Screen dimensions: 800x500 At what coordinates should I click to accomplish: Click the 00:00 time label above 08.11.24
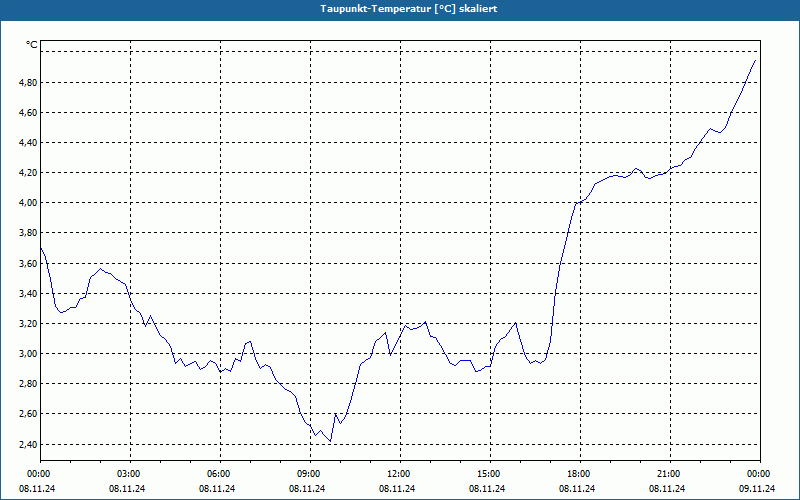[x=38, y=474]
